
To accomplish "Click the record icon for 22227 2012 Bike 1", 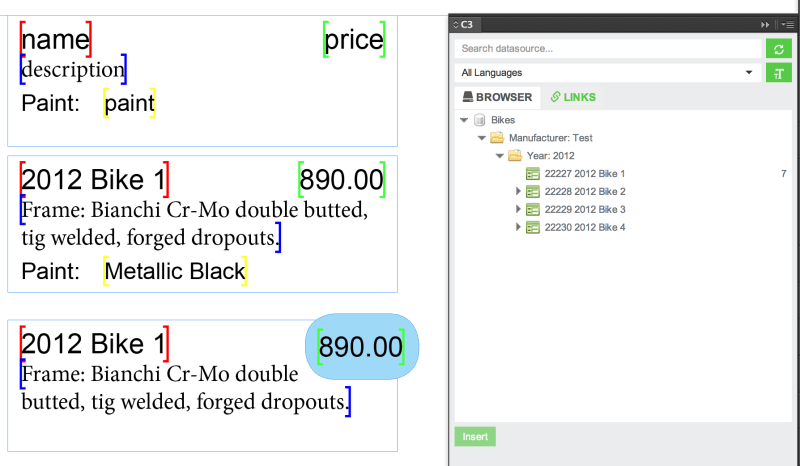I will point(533,174).
